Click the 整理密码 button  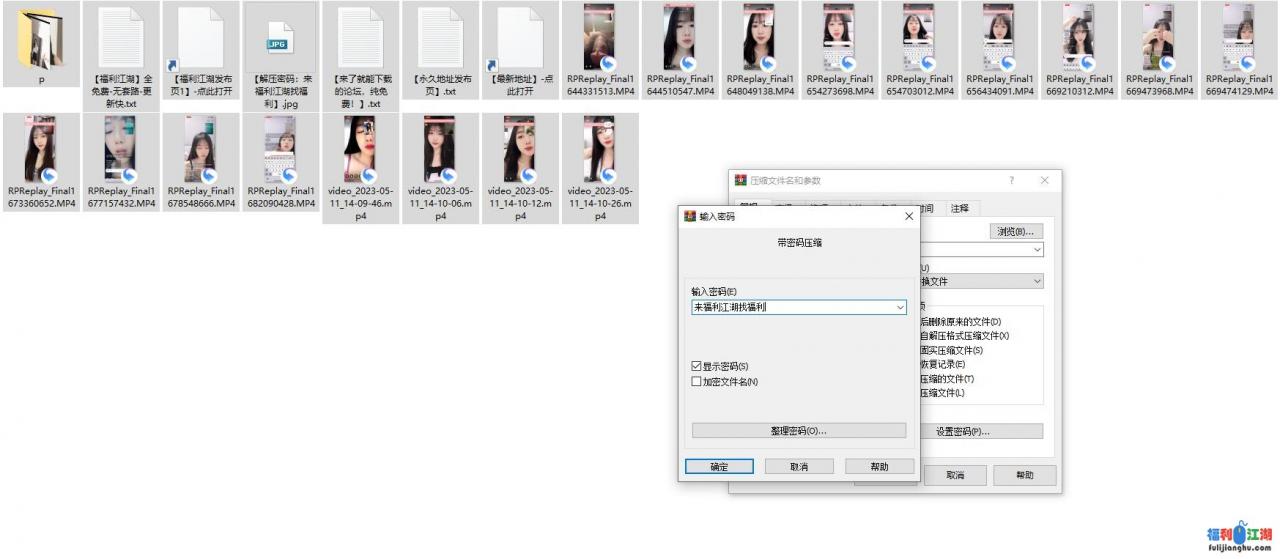tap(798, 431)
